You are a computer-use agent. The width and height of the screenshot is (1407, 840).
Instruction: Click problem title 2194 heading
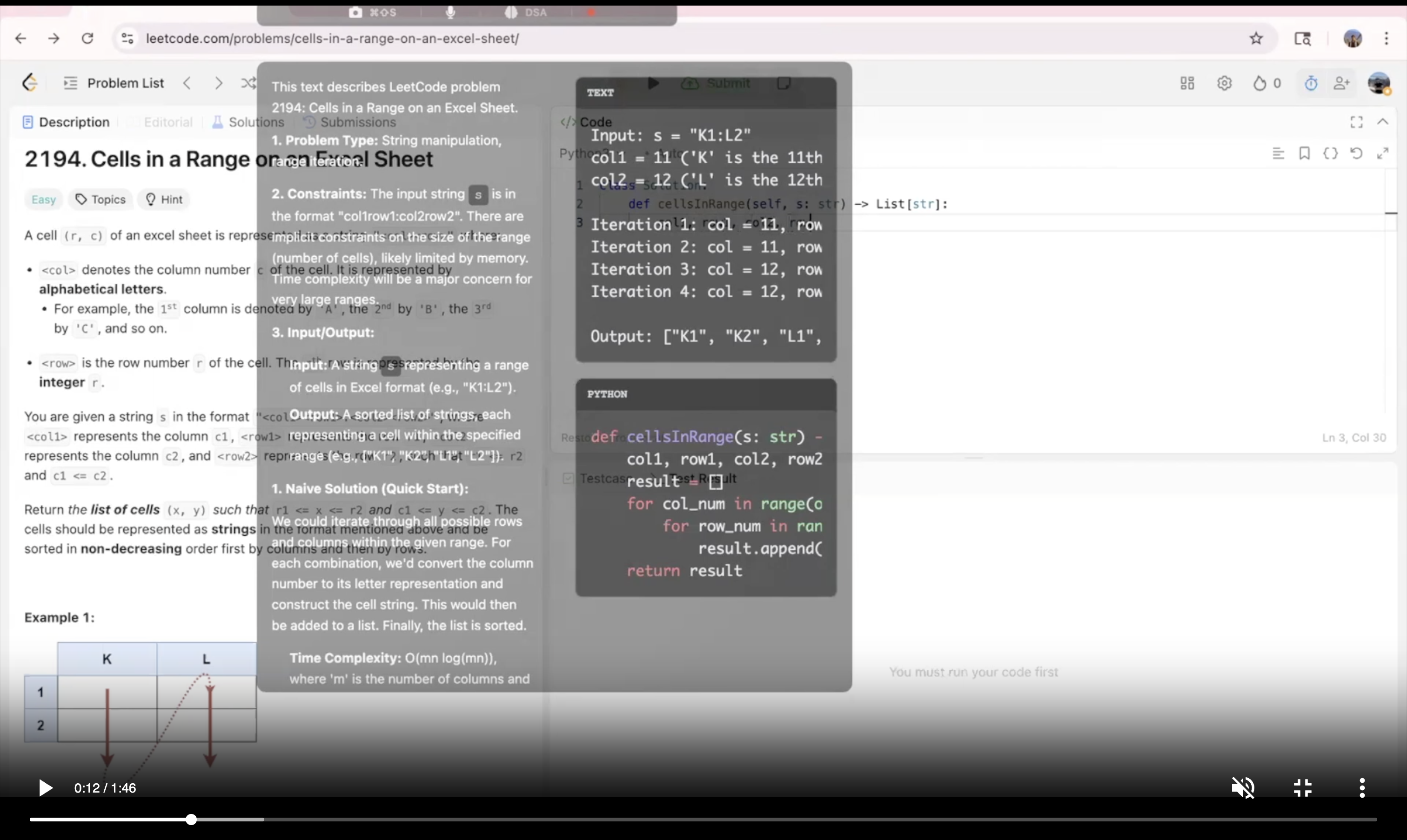coord(229,159)
